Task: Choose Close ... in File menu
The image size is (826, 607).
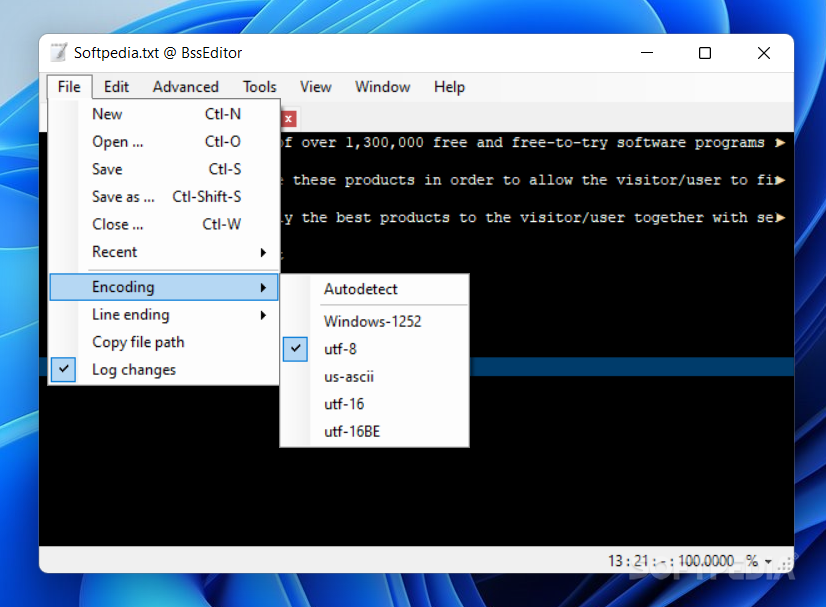Action: click(x=164, y=224)
